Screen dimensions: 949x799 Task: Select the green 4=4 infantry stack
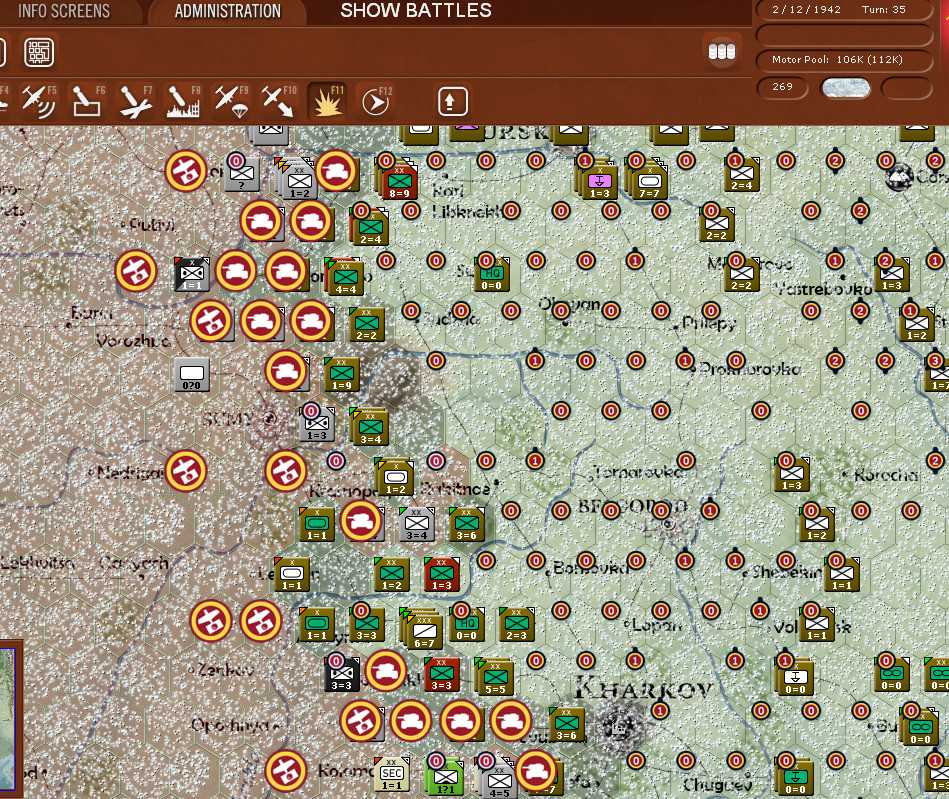point(346,279)
